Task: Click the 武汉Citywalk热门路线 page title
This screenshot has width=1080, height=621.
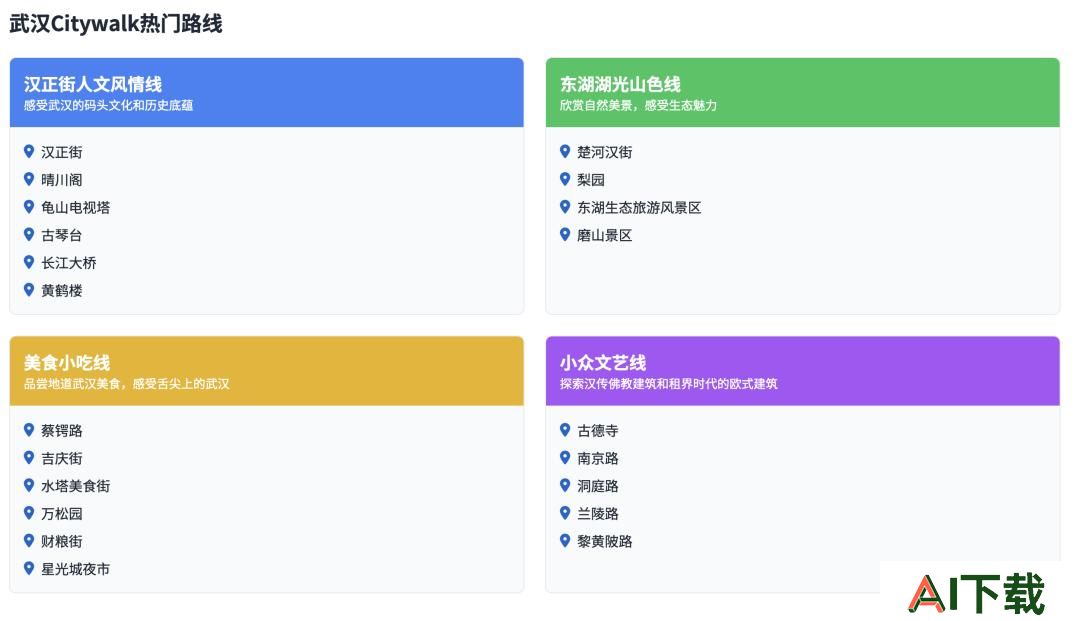Action: (116, 23)
